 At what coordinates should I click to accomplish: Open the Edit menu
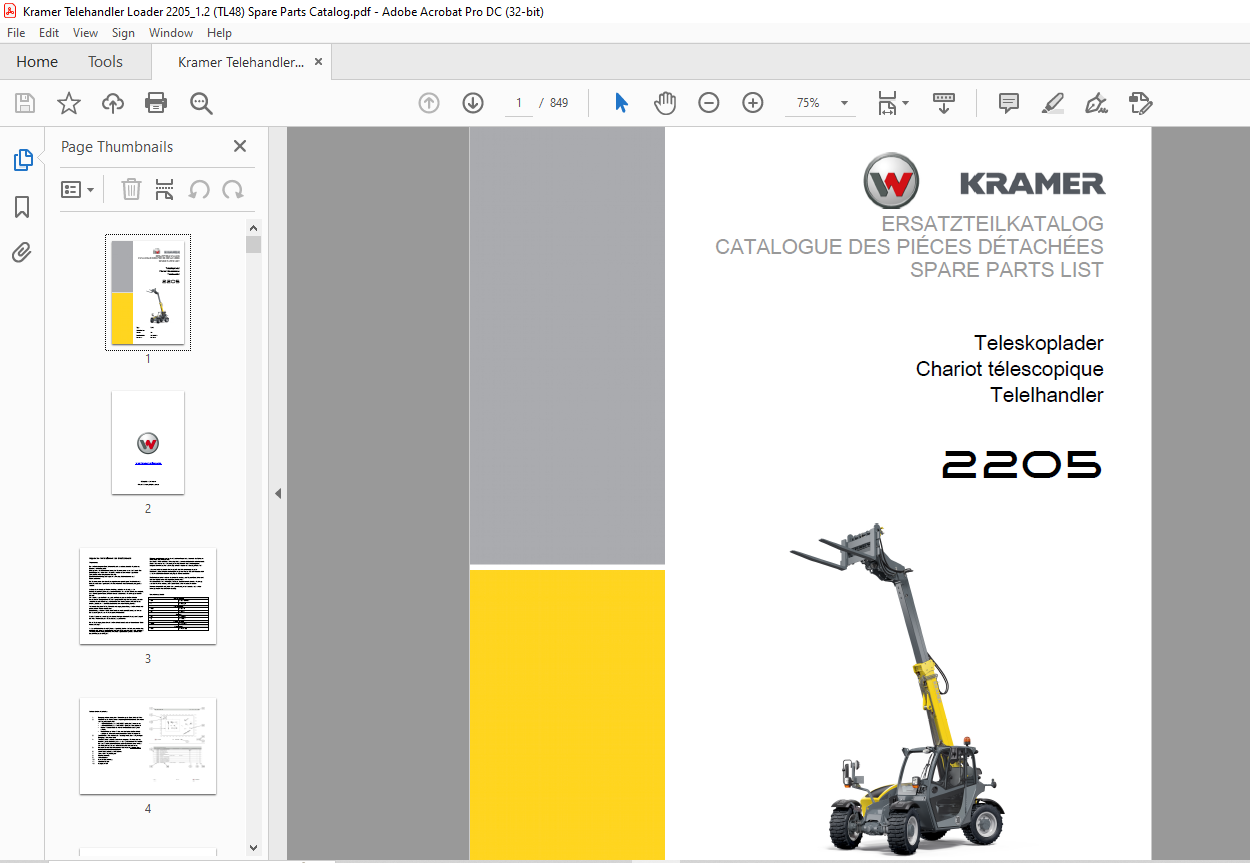click(49, 33)
